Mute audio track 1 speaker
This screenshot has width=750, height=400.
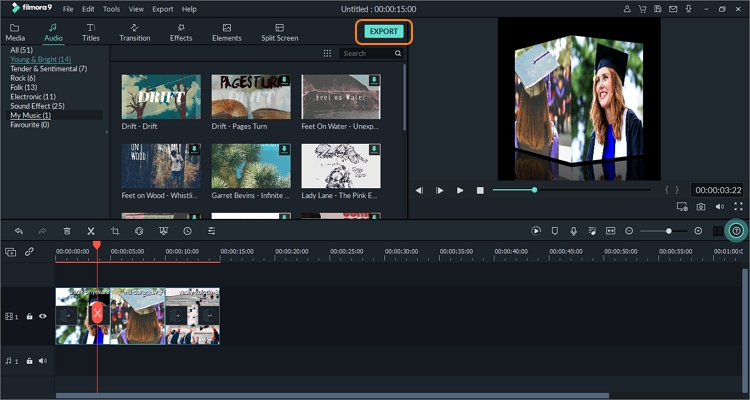(x=43, y=361)
